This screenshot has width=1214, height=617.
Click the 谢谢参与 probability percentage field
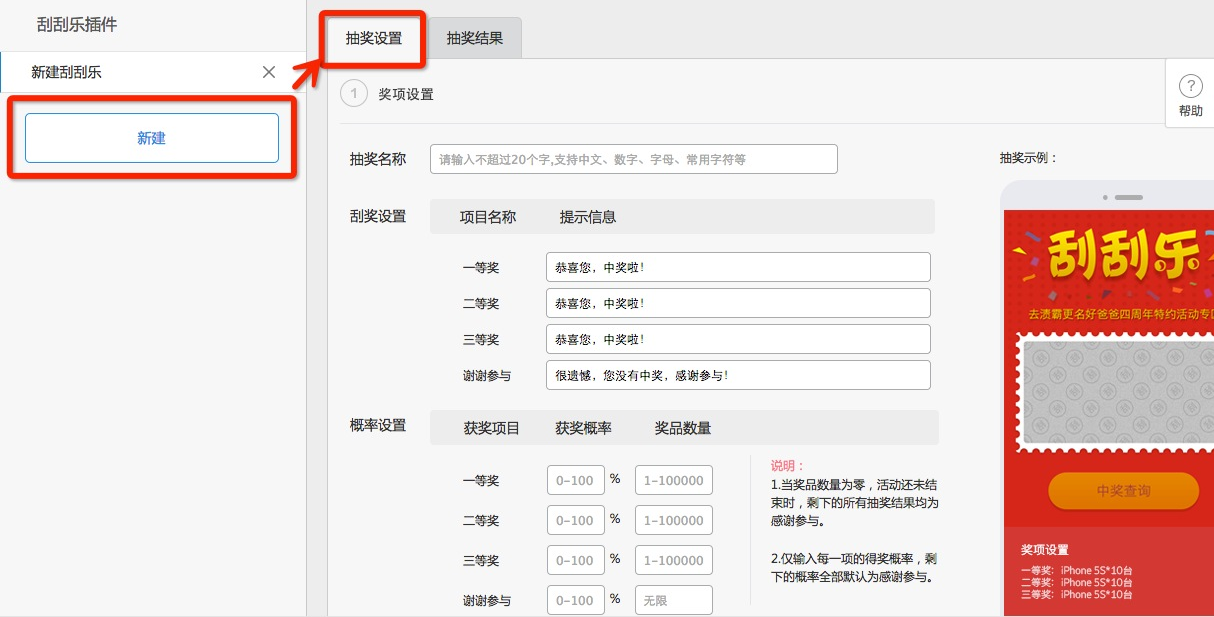[x=576, y=600]
